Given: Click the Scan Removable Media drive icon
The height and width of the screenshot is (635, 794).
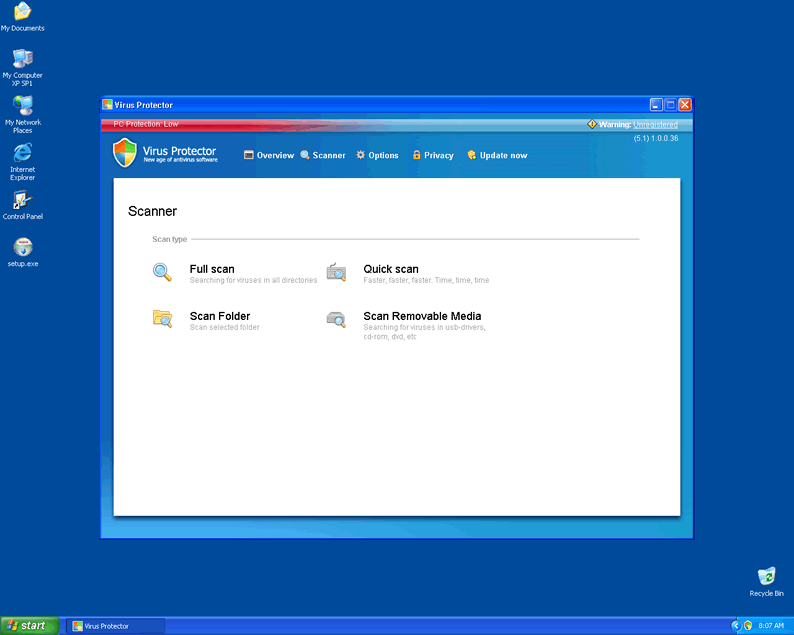Looking at the screenshot, I should click(336, 319).
